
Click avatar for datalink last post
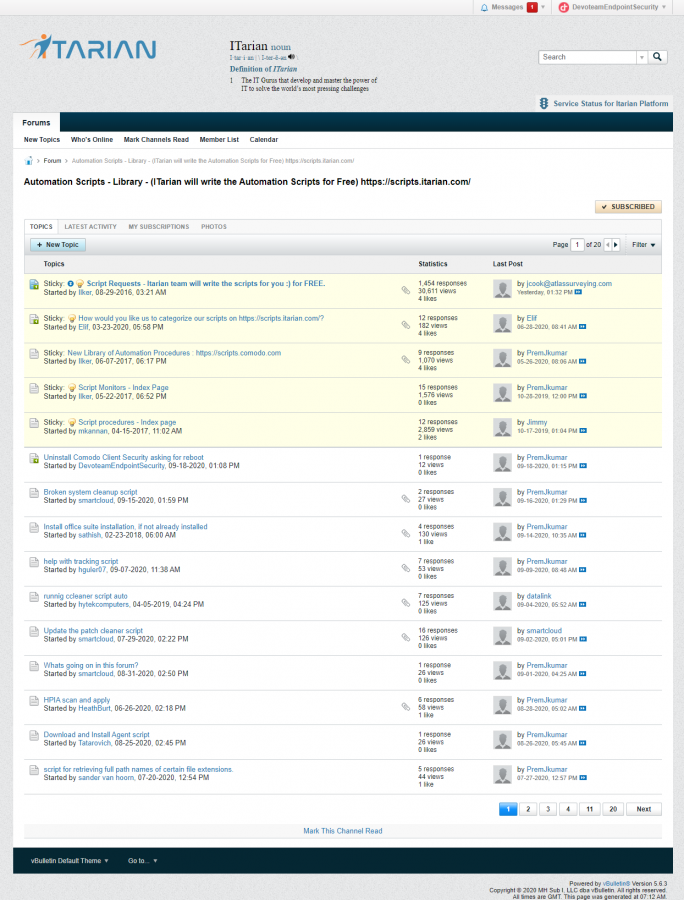pos(503,602)
